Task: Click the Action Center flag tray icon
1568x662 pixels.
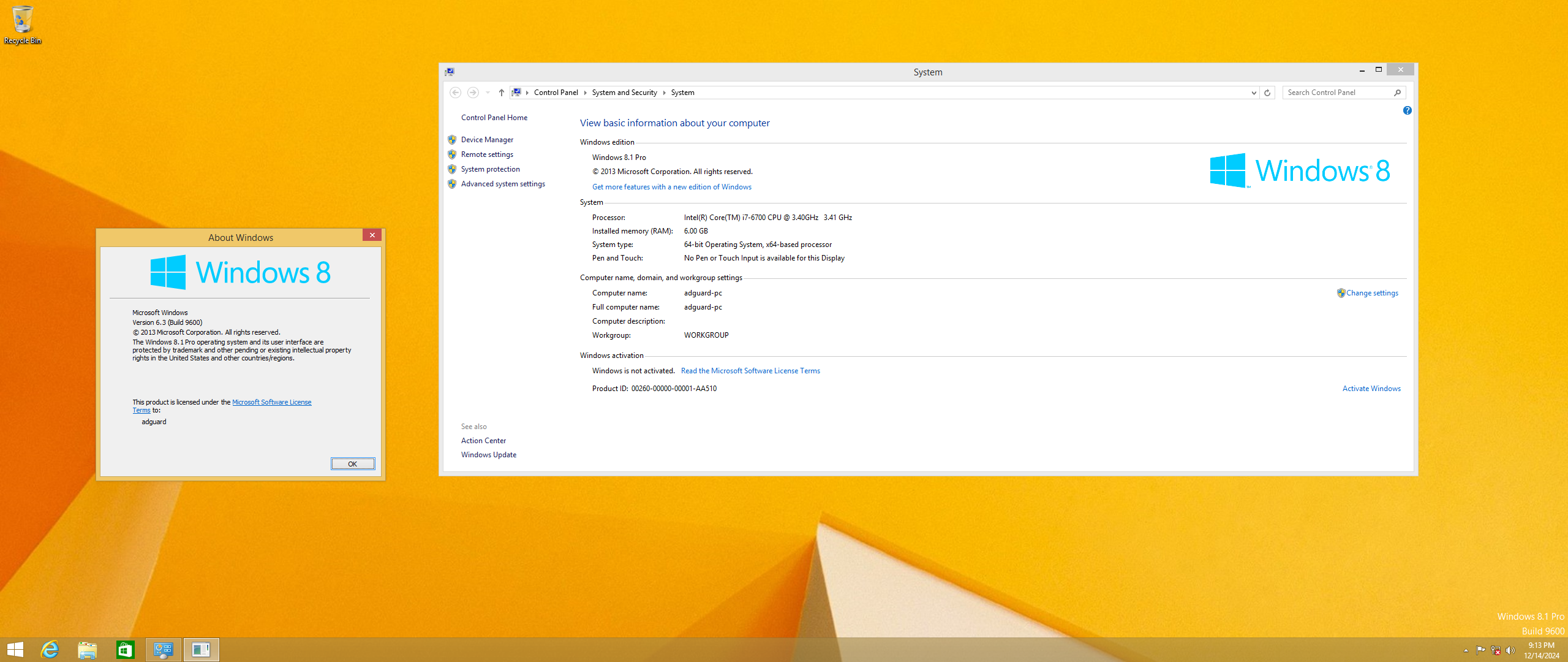Action: click(1480, 650)
